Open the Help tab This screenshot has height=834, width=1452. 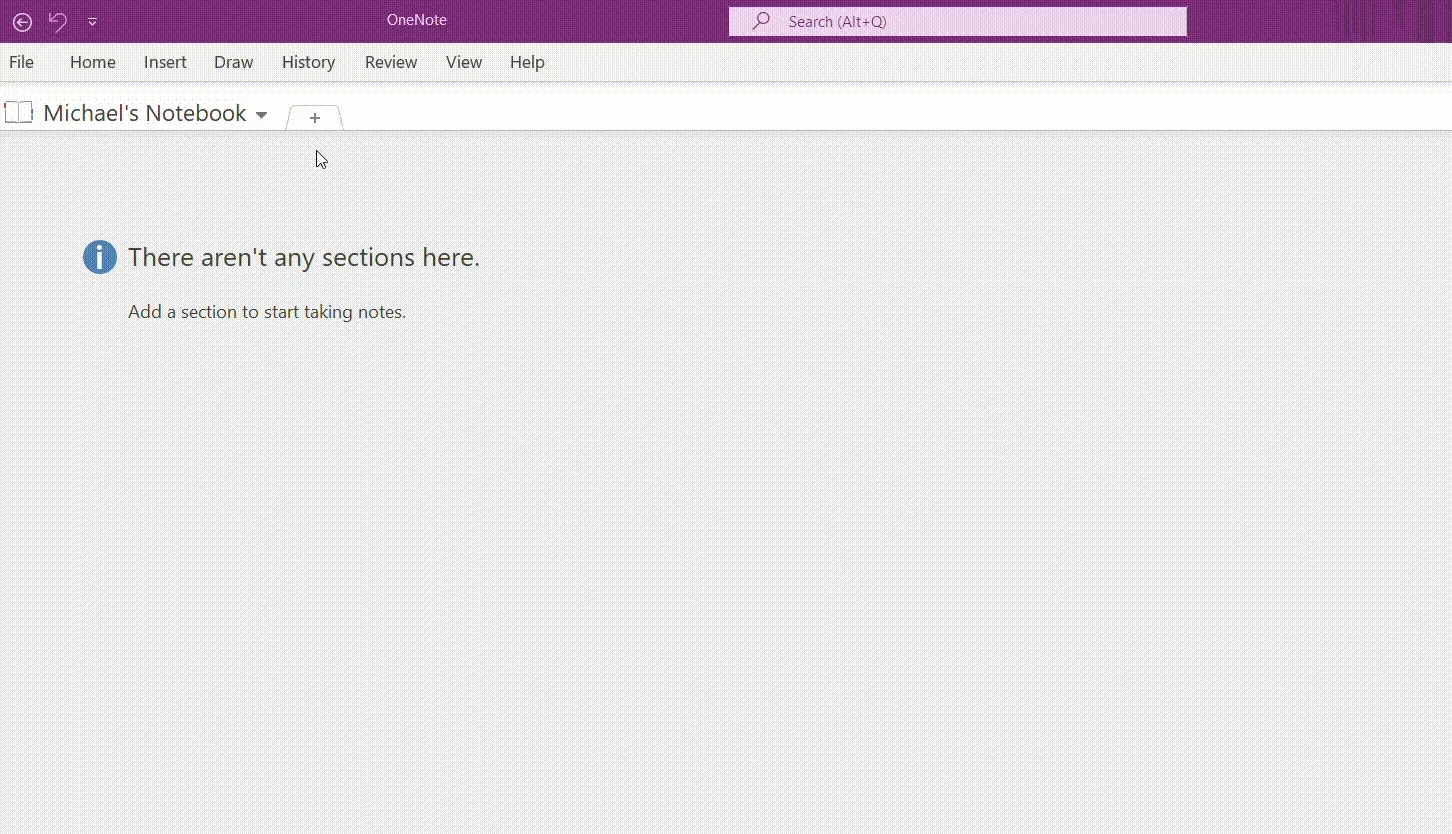pyautogui.click(x=527, y=62)
